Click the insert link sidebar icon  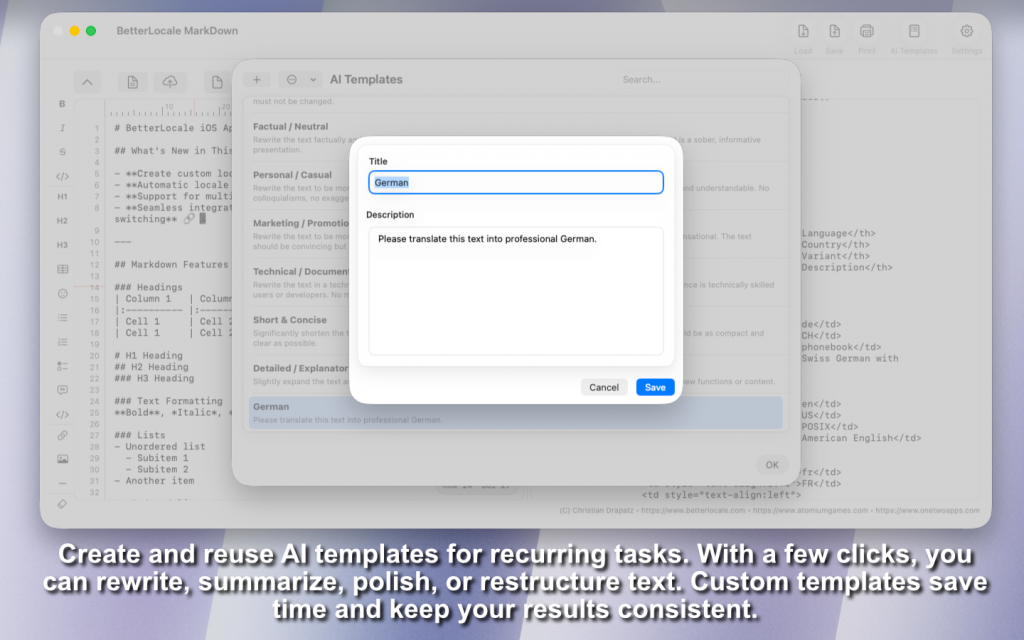tap(62, 435)
